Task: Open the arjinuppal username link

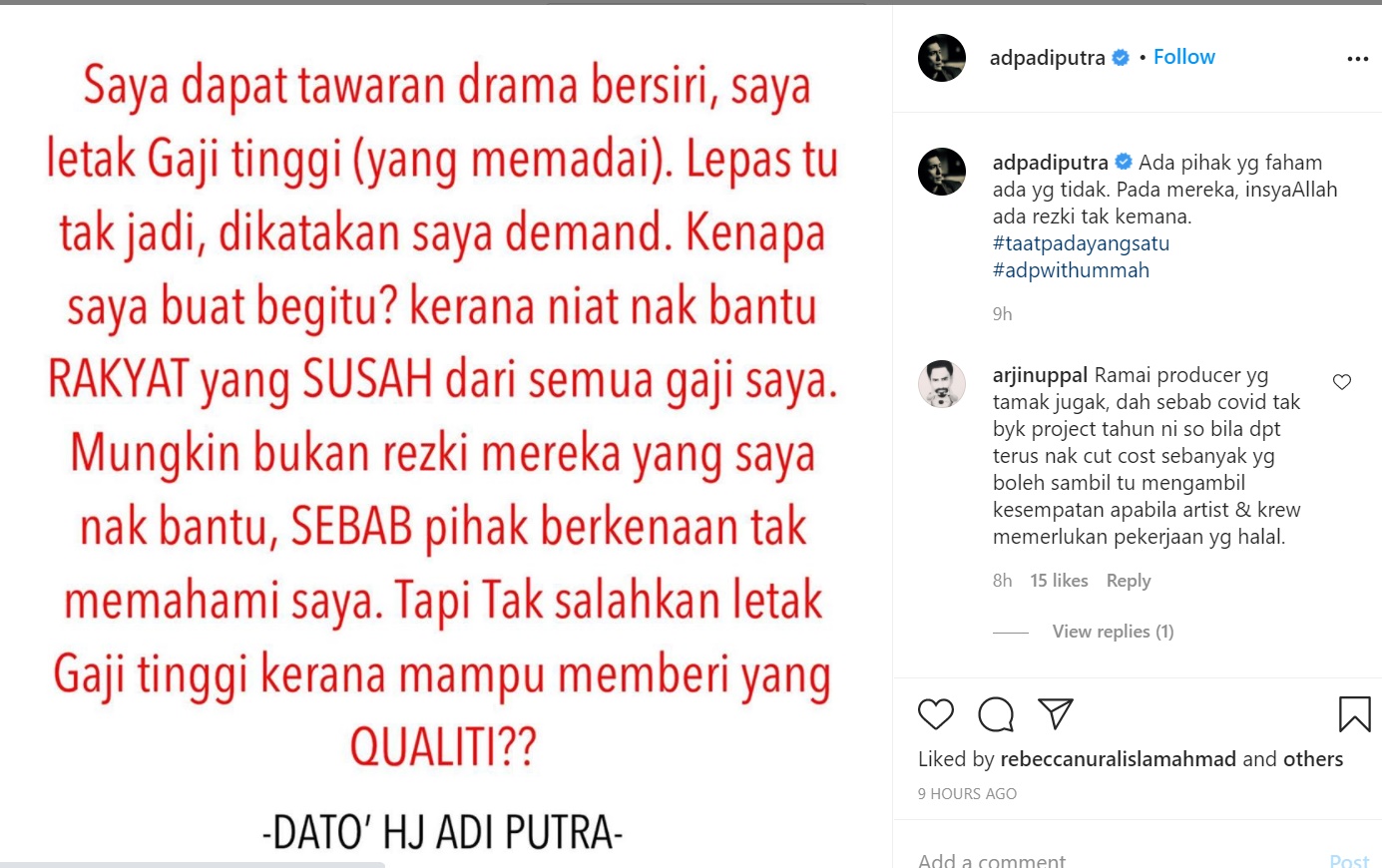Action: point(1040,376)
